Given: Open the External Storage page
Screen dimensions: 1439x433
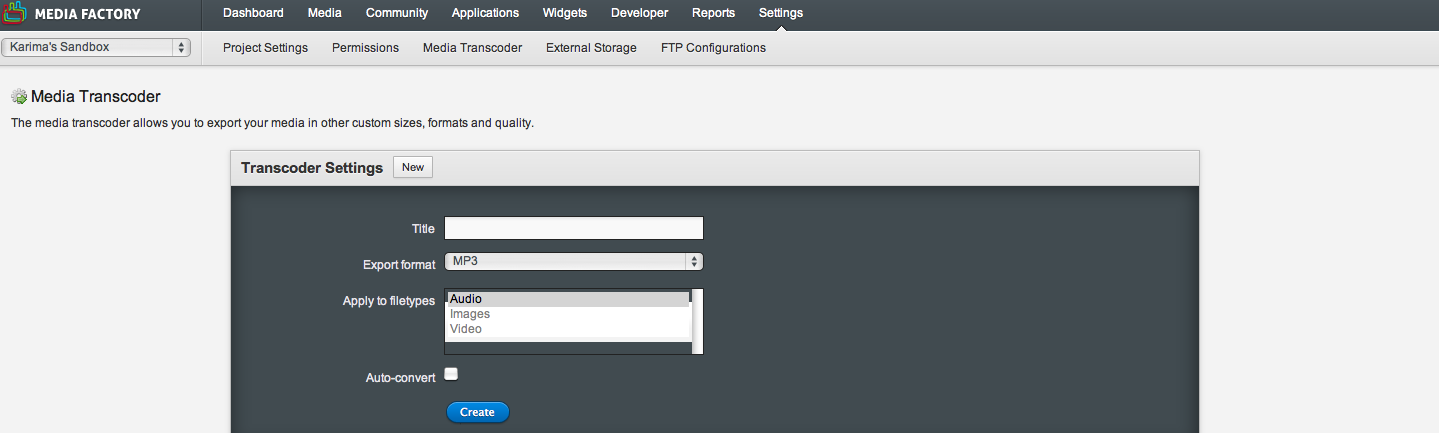Looking at the screenshot, I should (x=591, y=48).
